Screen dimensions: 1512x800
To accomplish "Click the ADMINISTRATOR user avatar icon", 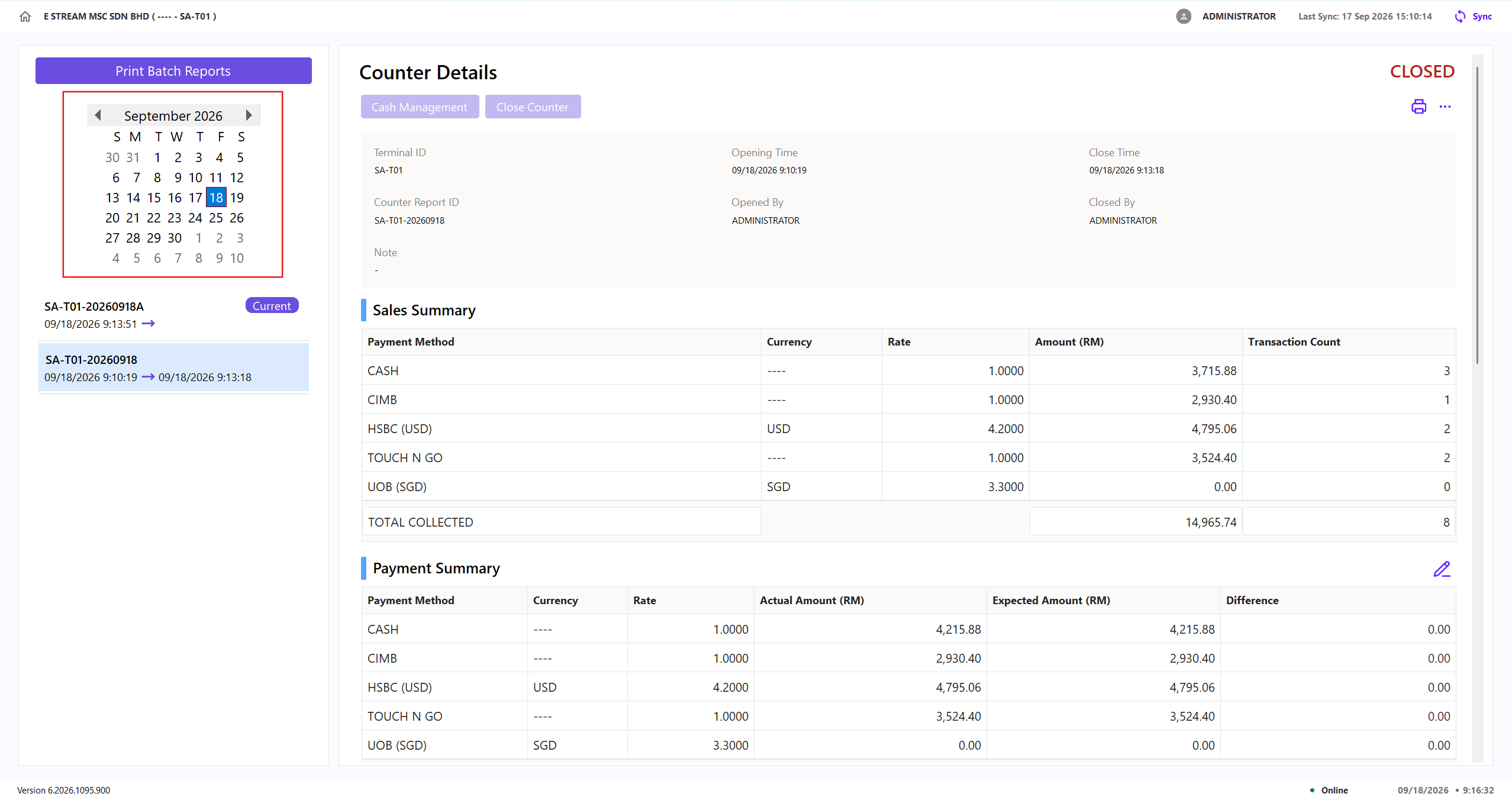I will (1183, 17).
